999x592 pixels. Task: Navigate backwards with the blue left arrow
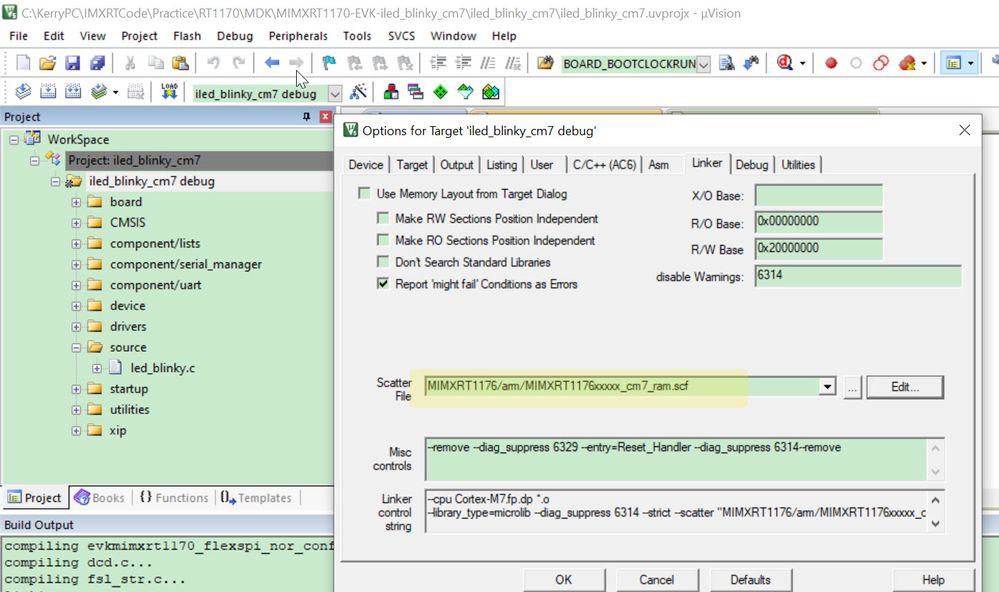click(x=272, y=62)
